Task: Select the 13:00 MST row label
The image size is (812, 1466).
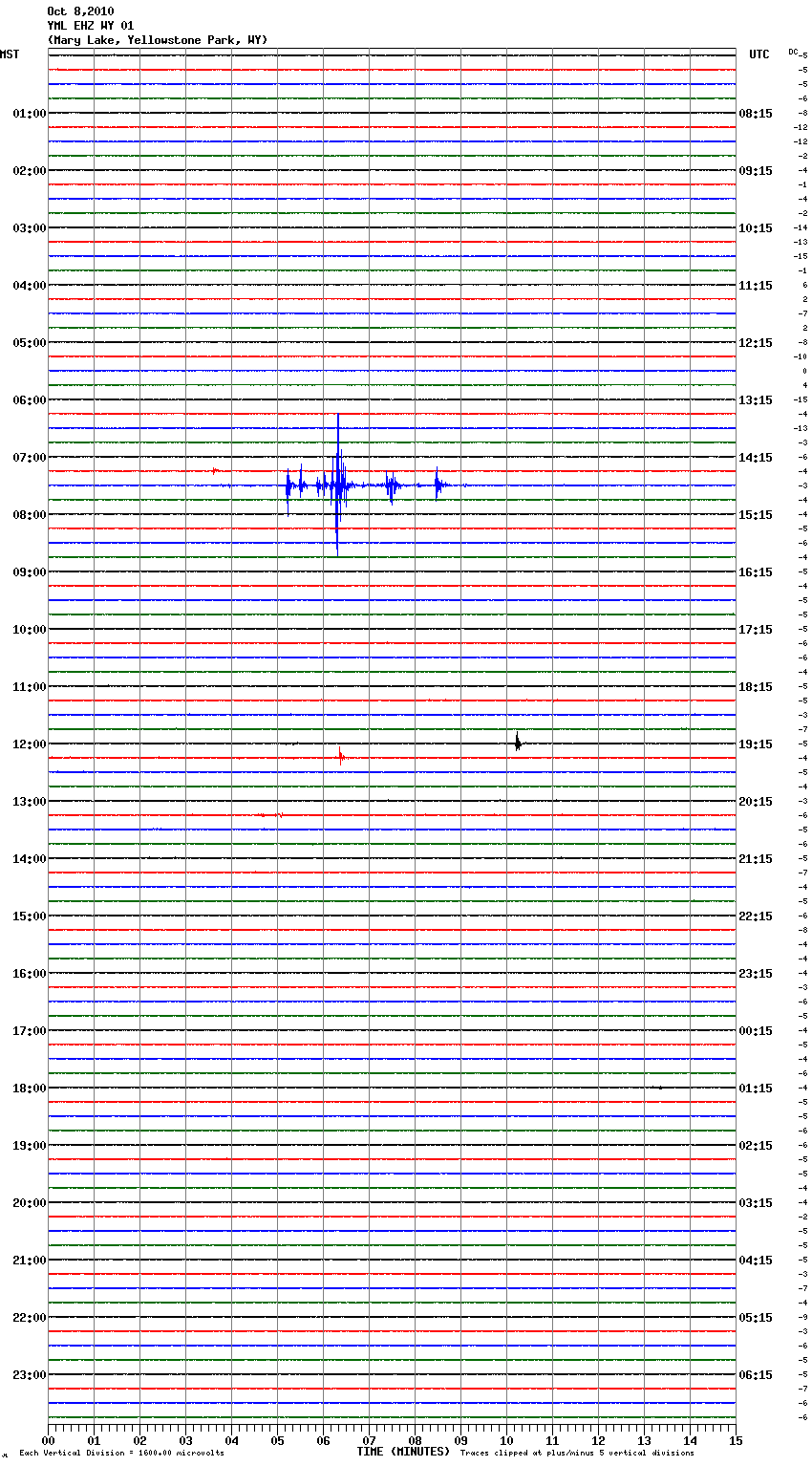Action: pyautogui.click(x=30, y=802)
